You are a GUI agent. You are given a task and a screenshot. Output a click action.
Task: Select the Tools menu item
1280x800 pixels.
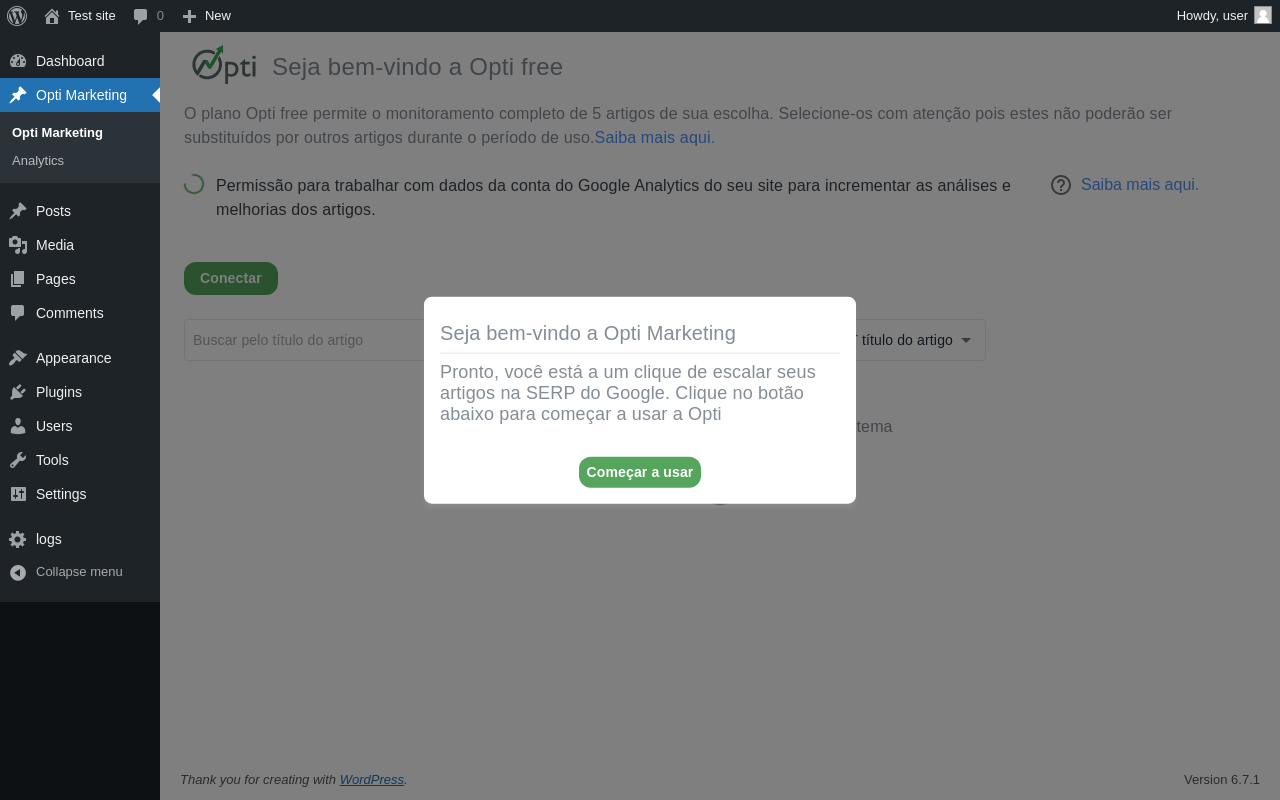tap(52, 460)
